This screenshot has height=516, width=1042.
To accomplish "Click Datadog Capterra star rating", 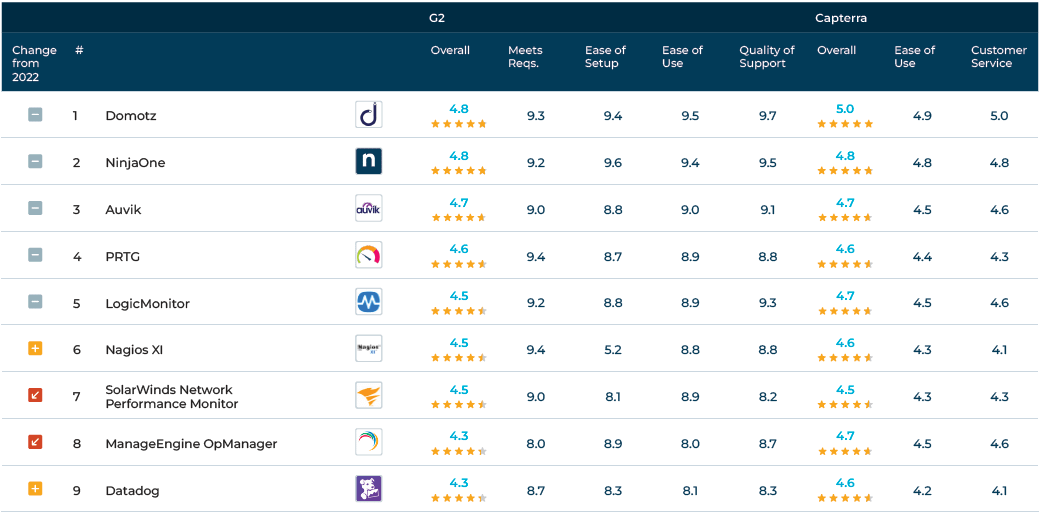I will pos(845,498).
